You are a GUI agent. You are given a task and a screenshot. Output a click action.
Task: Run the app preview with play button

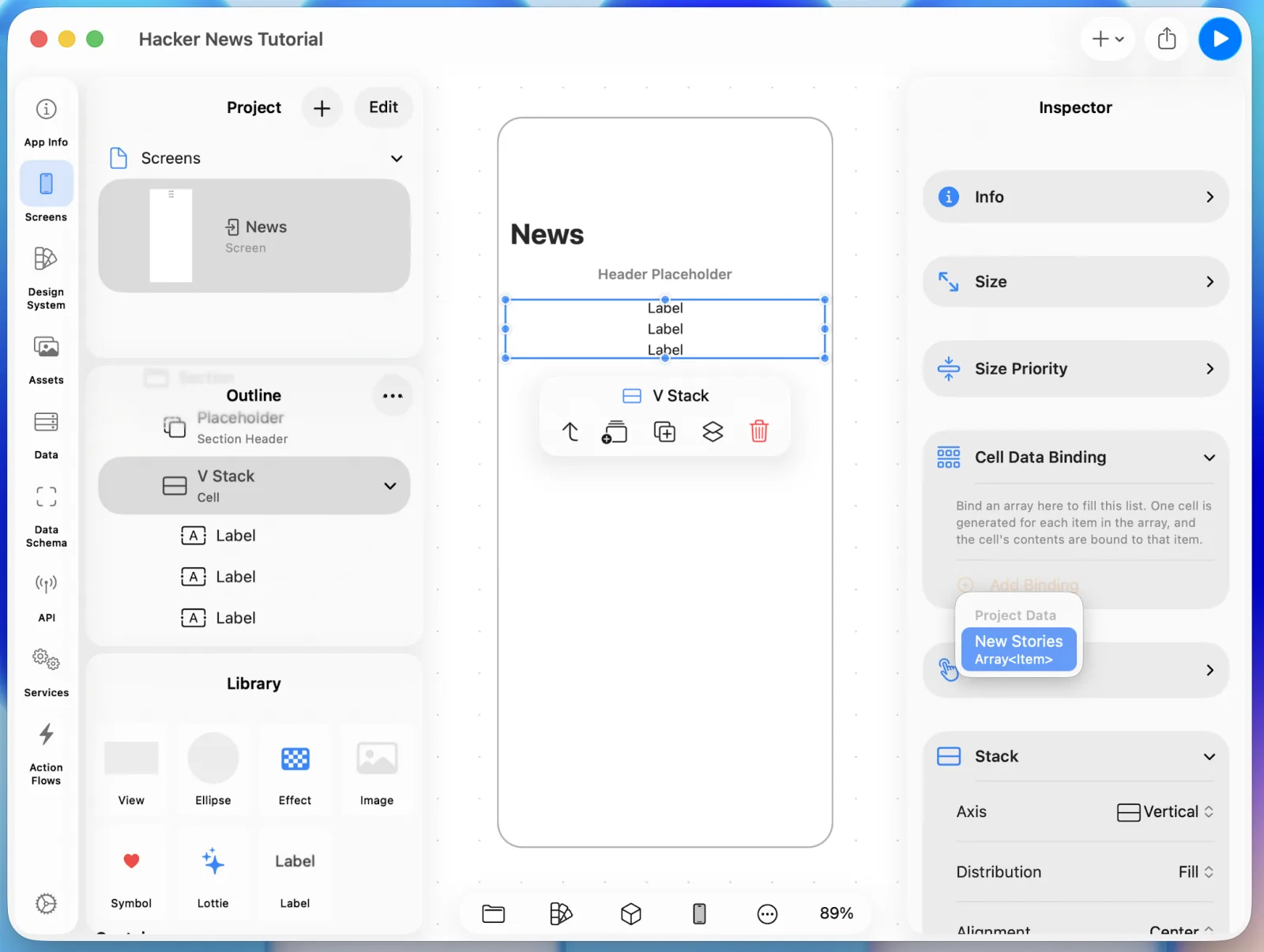point(1220,39)
